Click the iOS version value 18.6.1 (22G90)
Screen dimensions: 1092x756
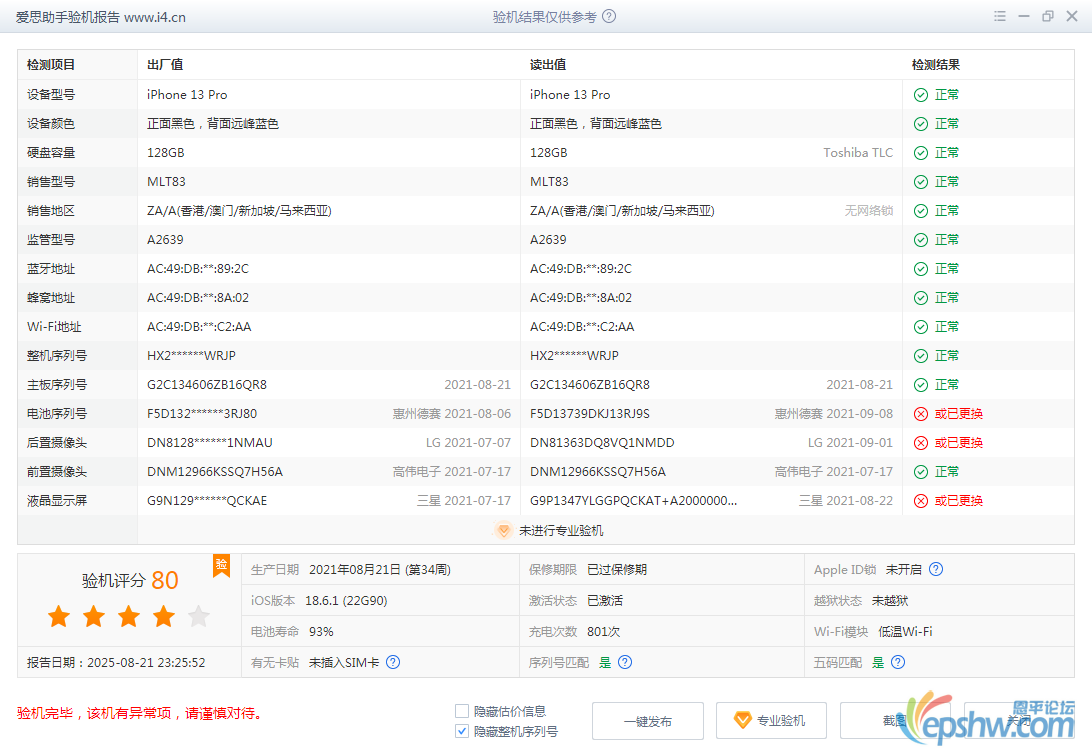[x=346, y=601]
